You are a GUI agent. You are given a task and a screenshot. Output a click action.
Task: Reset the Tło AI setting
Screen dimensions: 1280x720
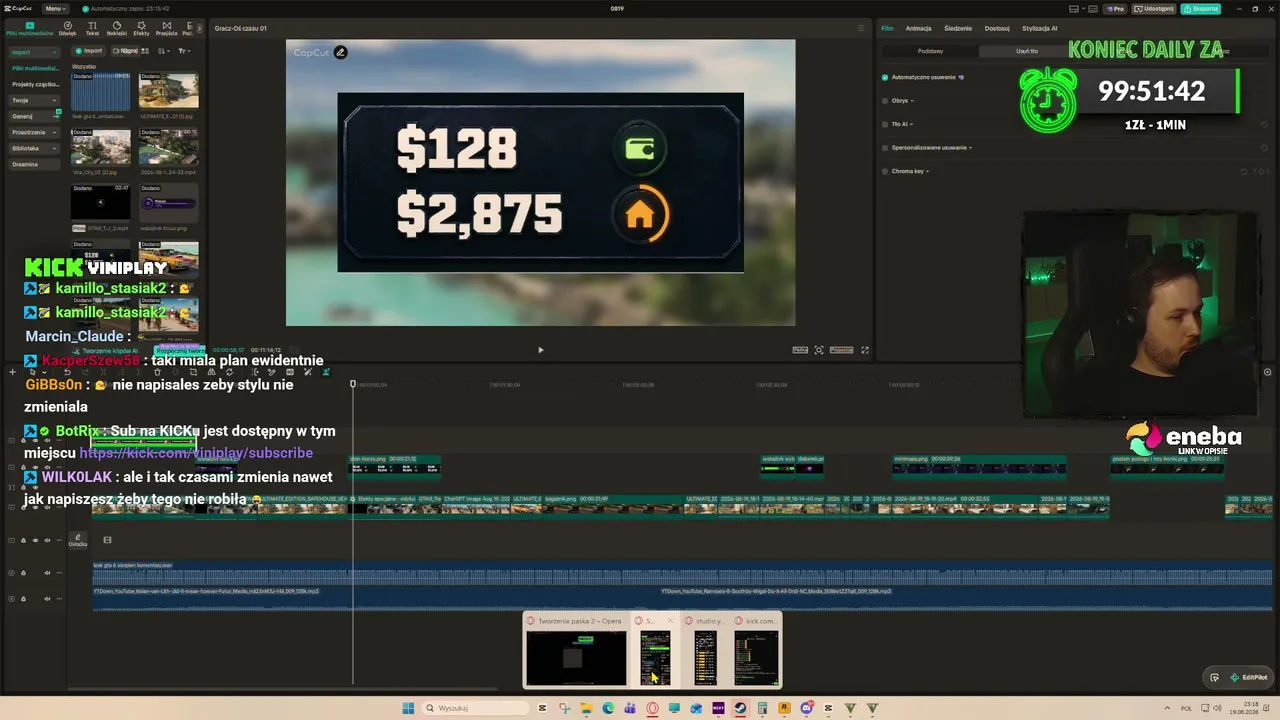pos(1264,124)
